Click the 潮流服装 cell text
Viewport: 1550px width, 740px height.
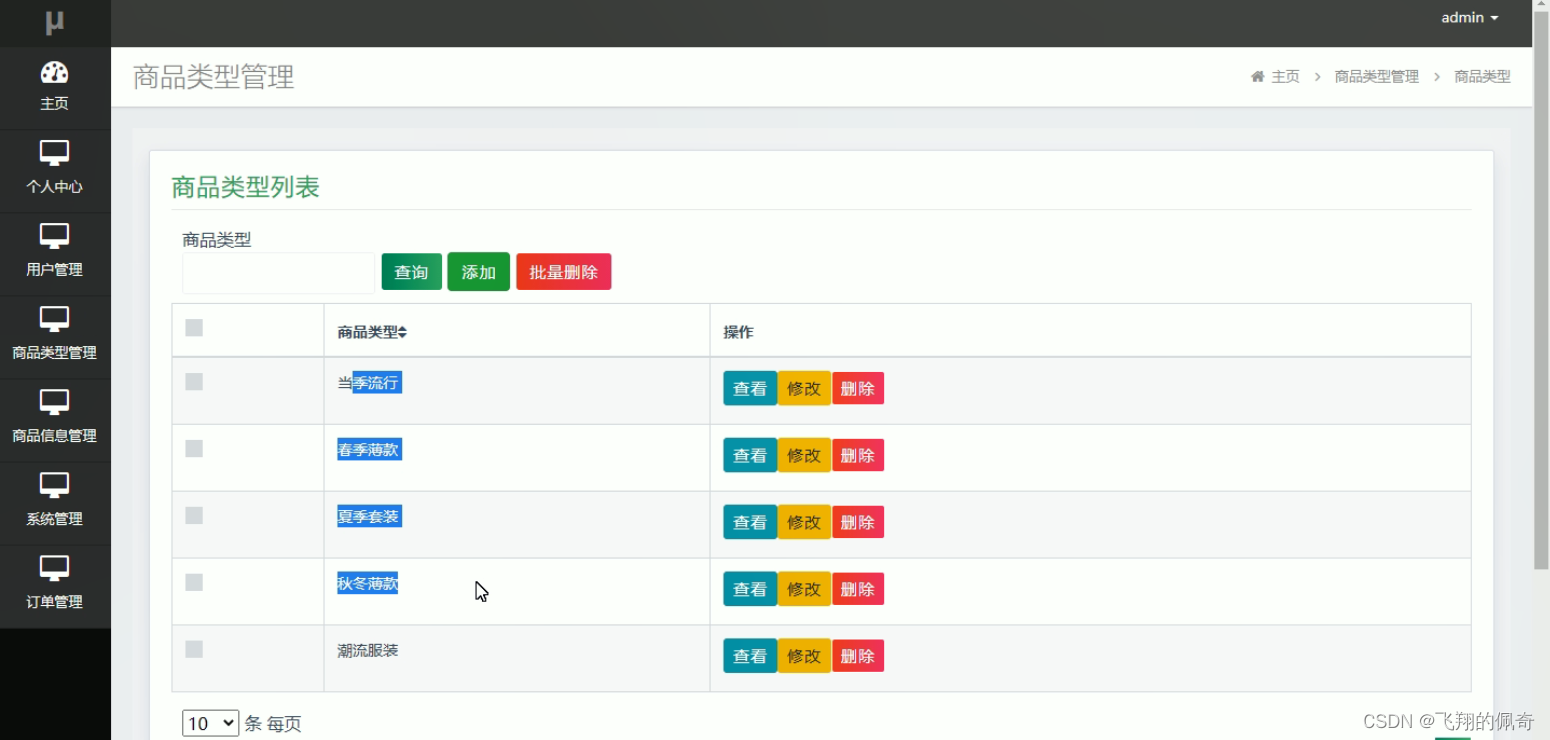(x=368, y=651)
